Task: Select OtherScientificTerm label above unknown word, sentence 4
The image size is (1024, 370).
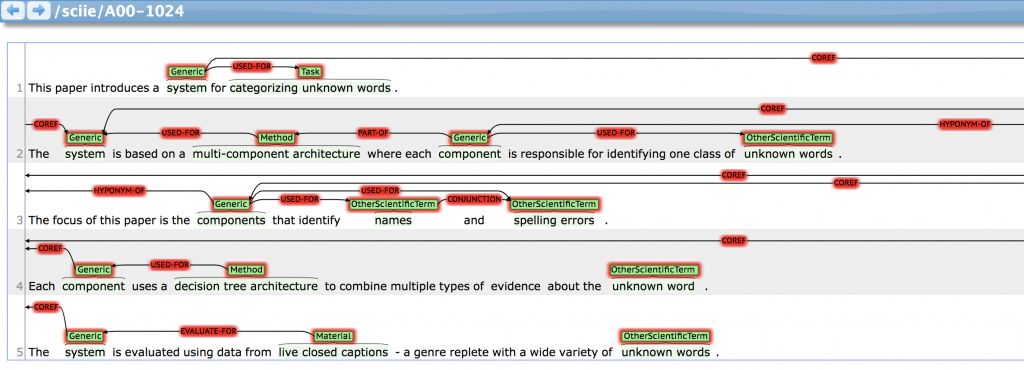Action: click(654, 270)
